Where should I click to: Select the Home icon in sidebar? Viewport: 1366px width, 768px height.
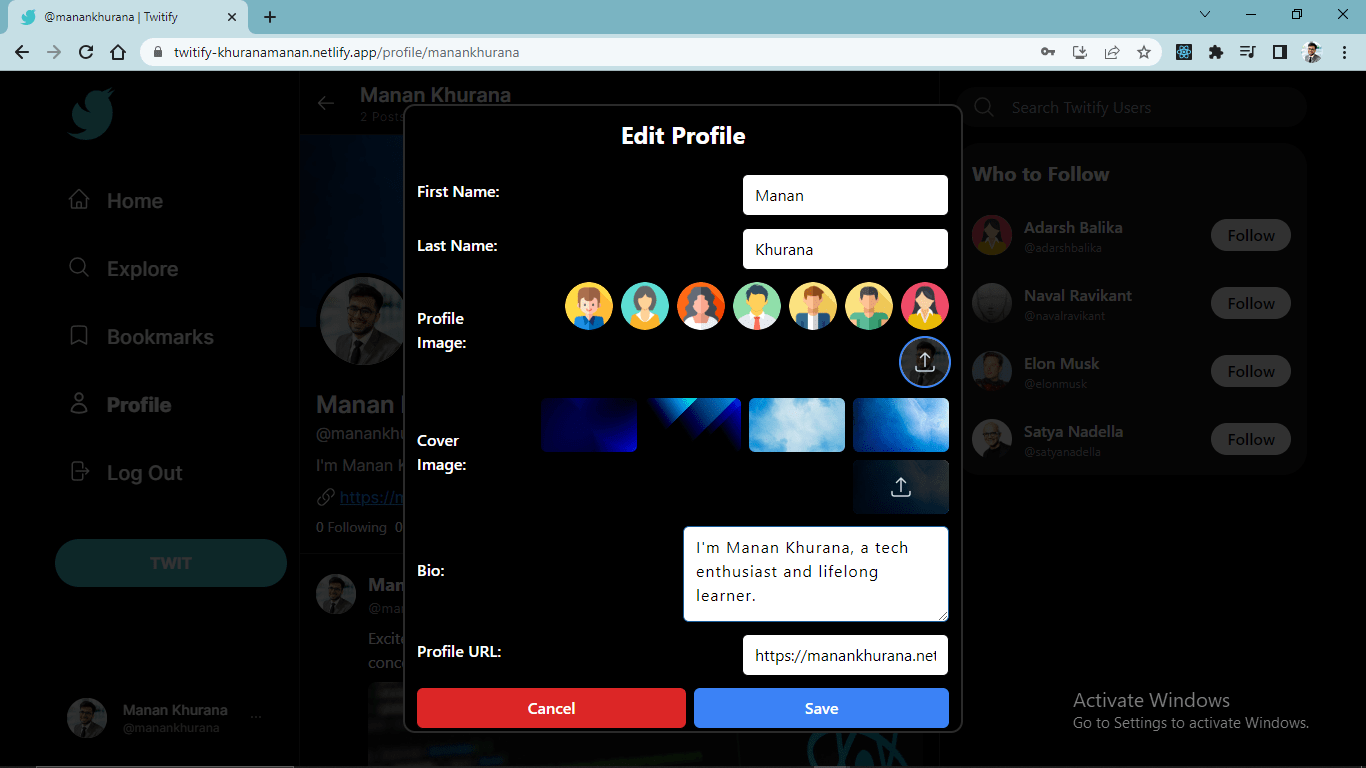(x=79, y=200)
